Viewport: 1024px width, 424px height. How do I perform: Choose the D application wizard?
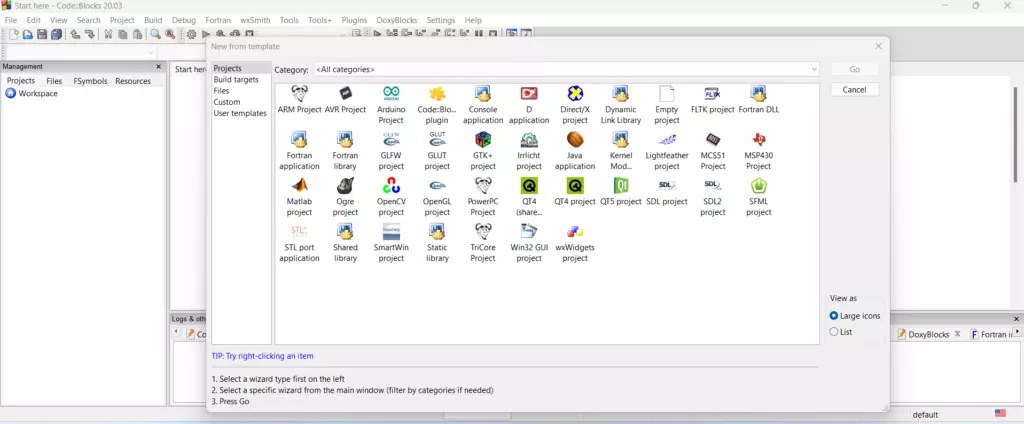click(529, 105)
